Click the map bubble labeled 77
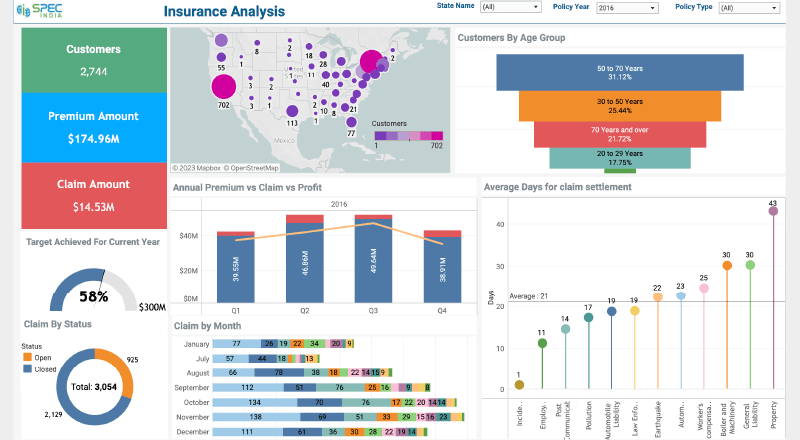Screen dimensions: 800x440 [351, 123]
